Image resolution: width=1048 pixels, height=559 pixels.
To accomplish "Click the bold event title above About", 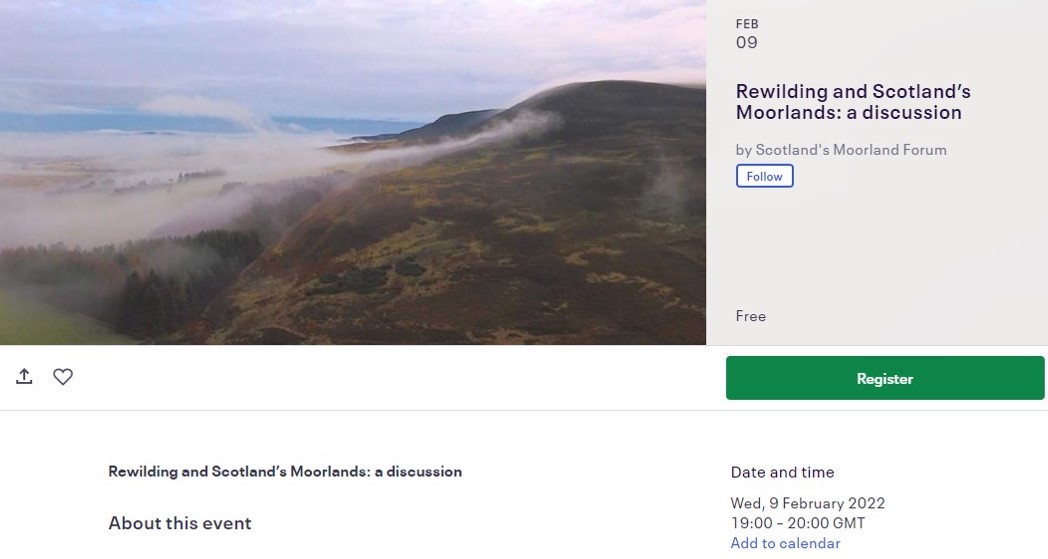I will (285, 472).
